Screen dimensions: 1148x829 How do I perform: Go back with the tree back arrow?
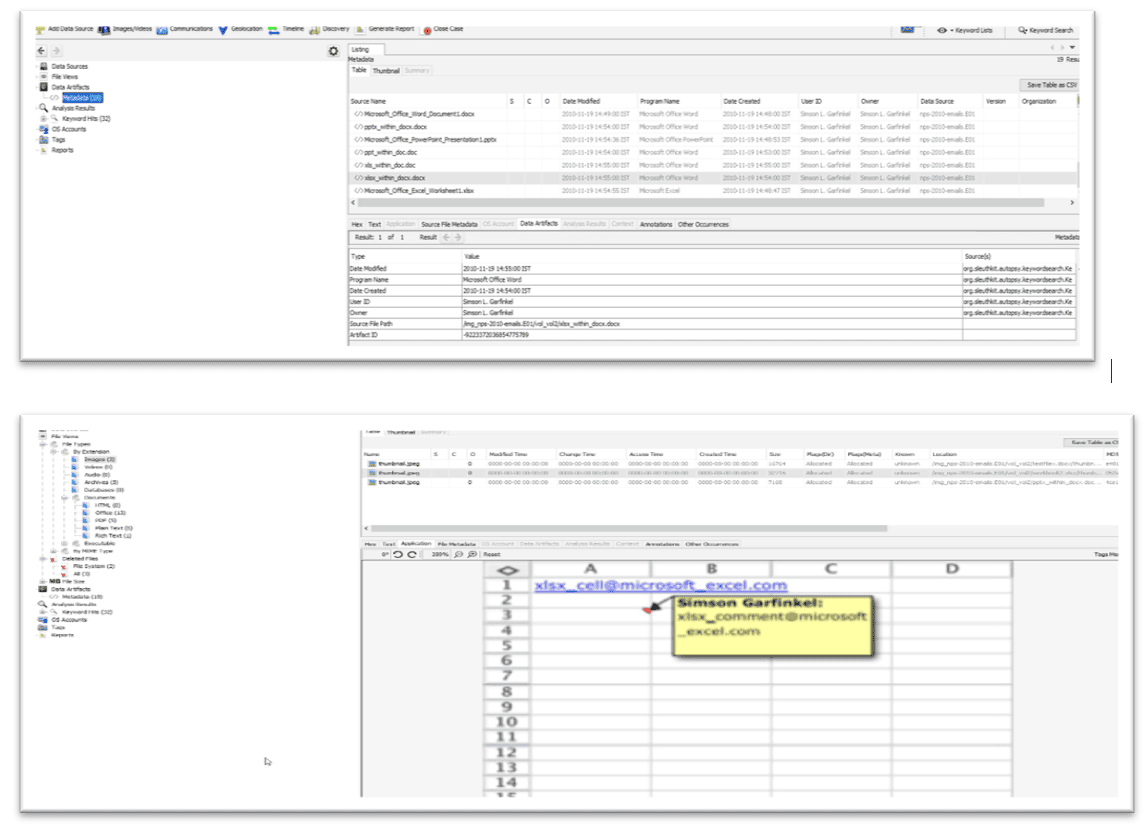[41, 51]
